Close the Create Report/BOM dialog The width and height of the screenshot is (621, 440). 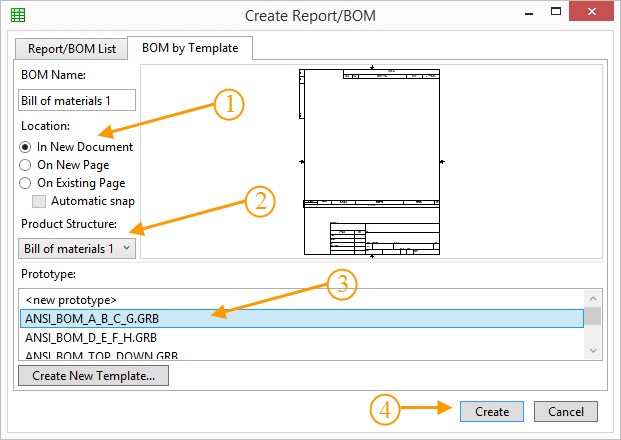596,14
